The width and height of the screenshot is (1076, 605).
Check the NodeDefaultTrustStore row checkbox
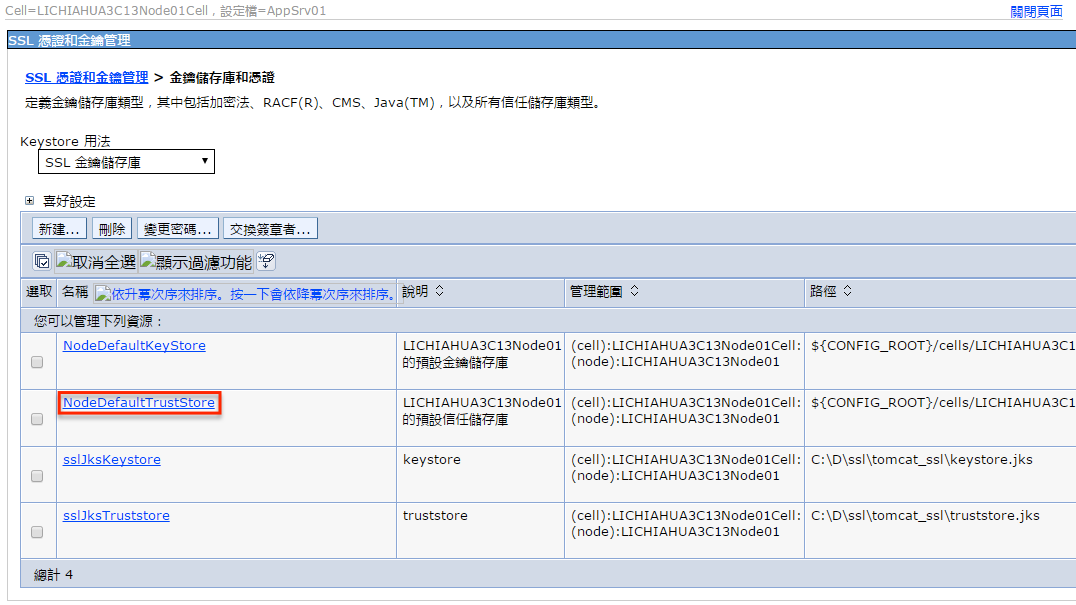point(37,420)
